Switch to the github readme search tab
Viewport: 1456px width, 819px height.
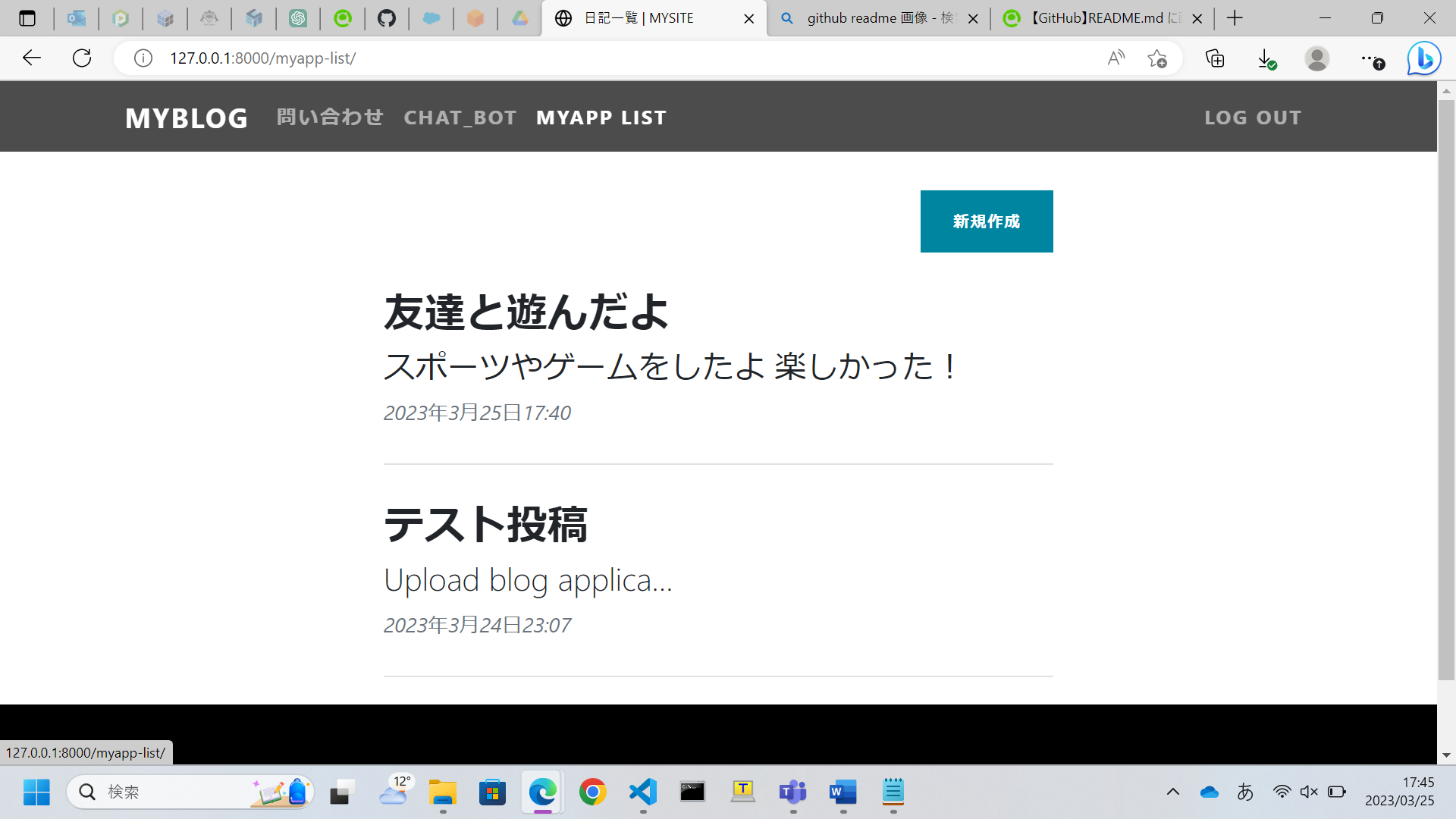pos(872,18)
